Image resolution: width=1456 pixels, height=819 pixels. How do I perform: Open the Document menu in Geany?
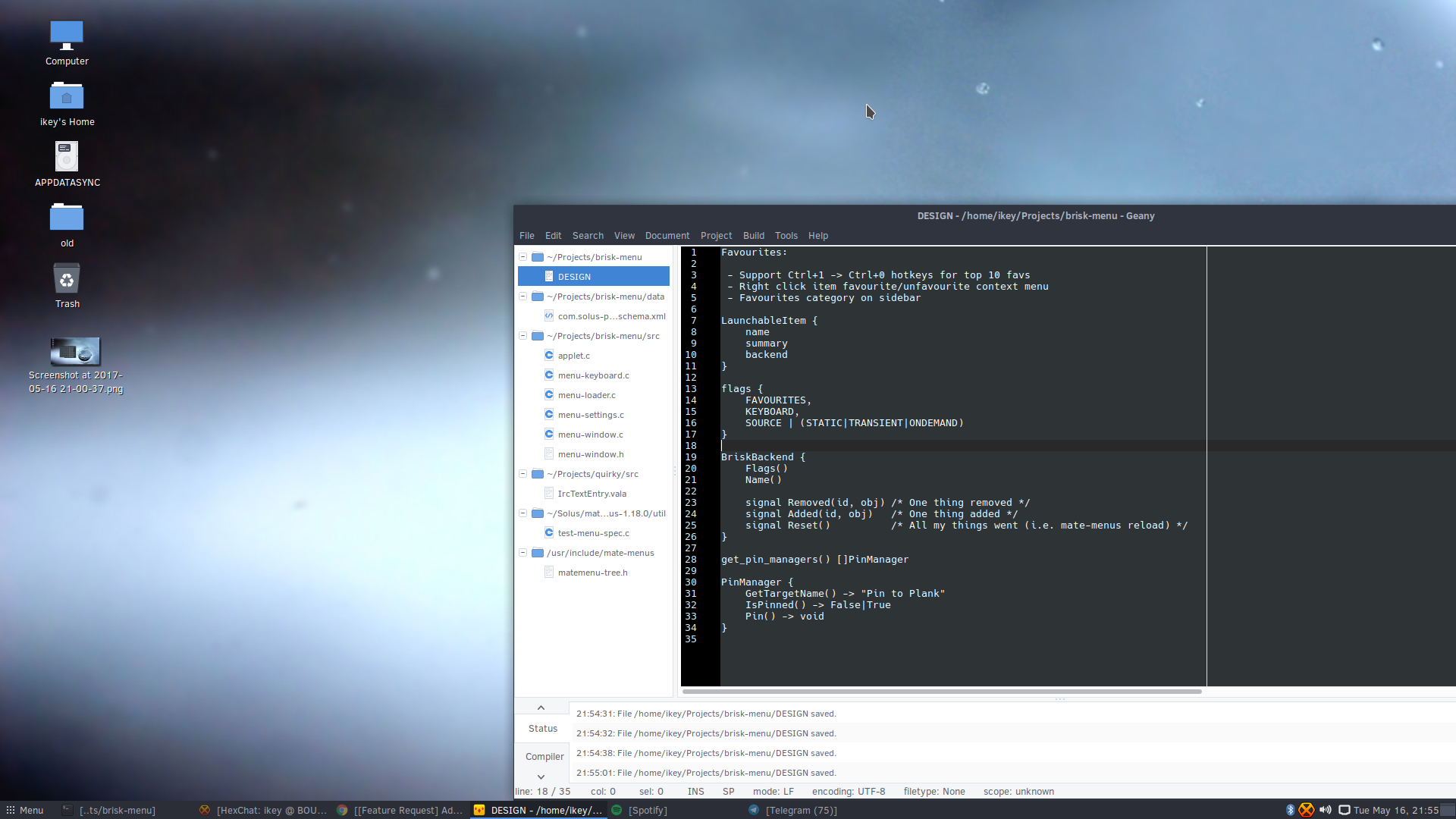(x=667, y=236)
